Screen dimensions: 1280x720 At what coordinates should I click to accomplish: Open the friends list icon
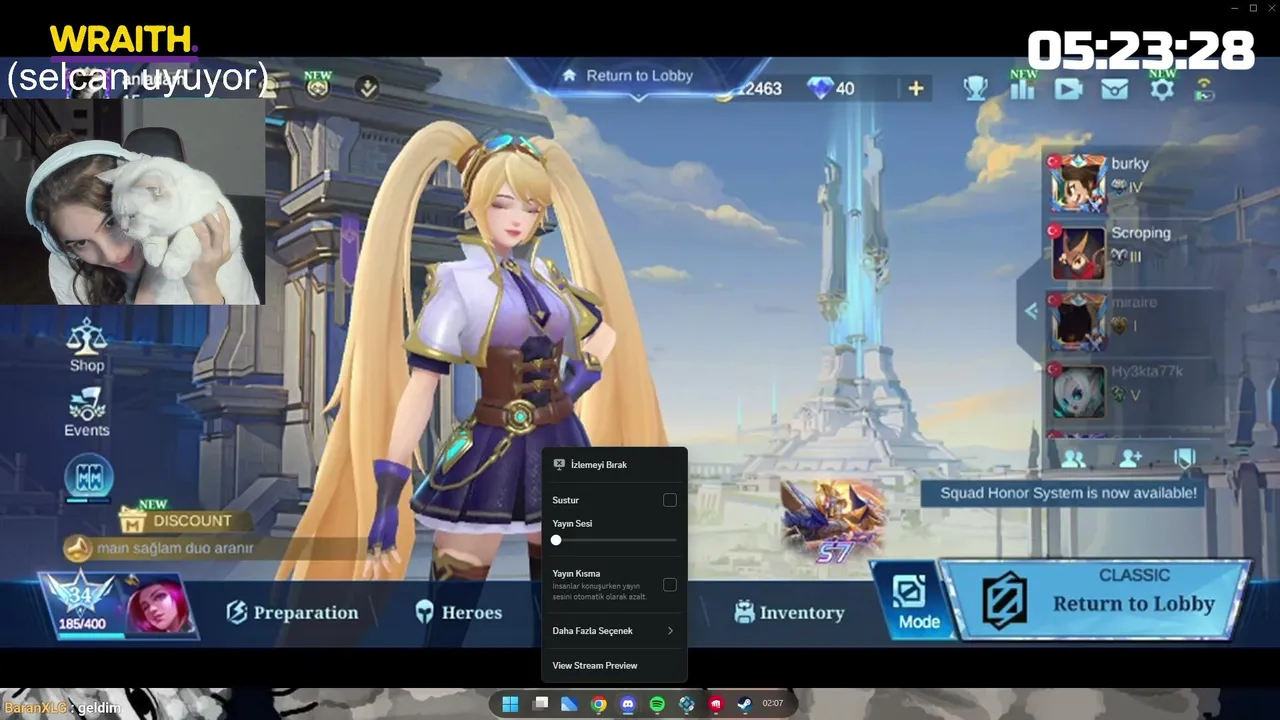(x=1073, y=459)
